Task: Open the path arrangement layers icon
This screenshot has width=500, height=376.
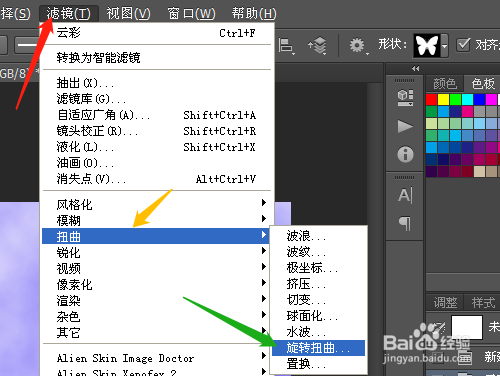Action: point(317,45)
